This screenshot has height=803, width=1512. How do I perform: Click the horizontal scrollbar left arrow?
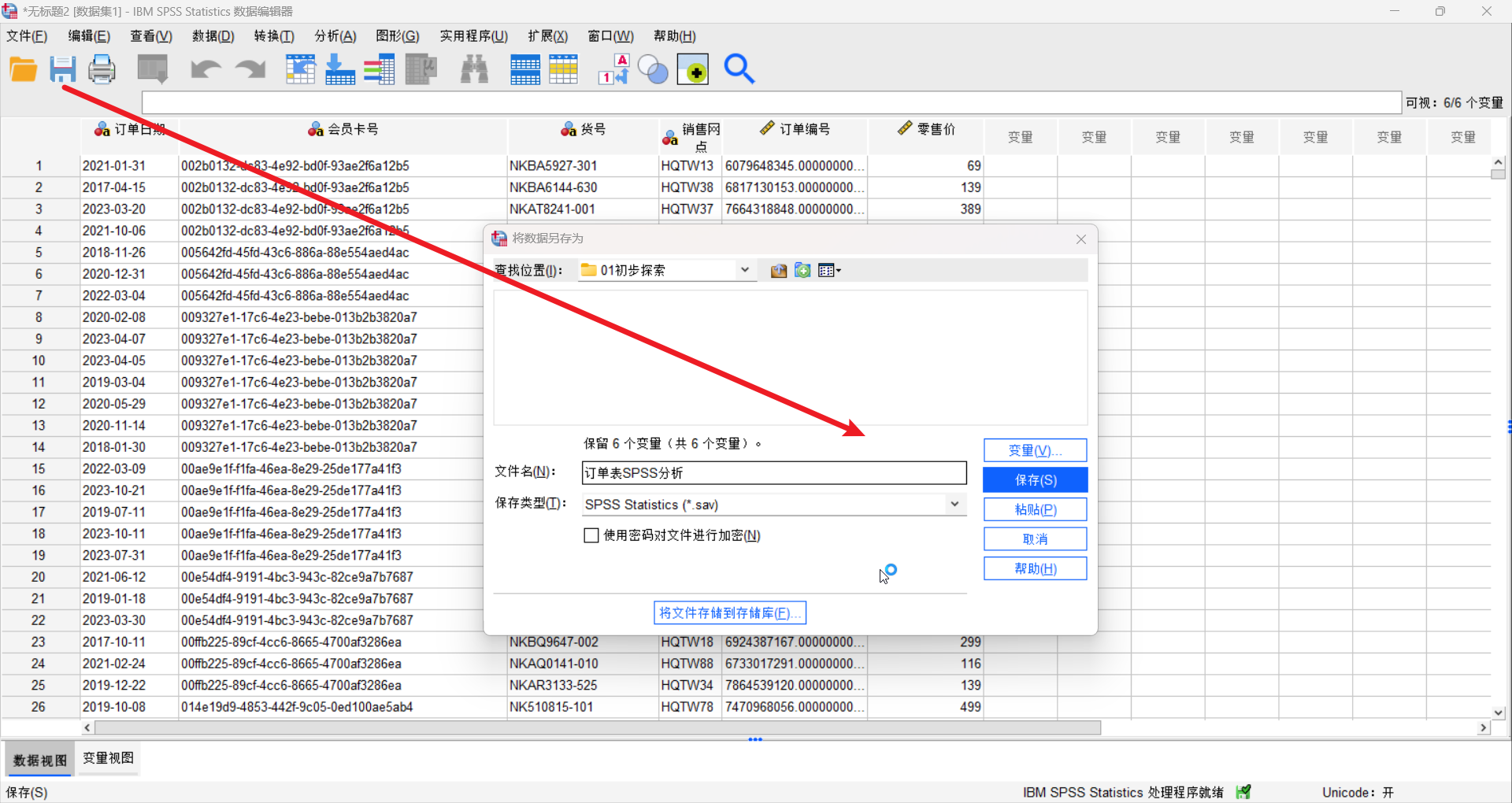point(87,728)
